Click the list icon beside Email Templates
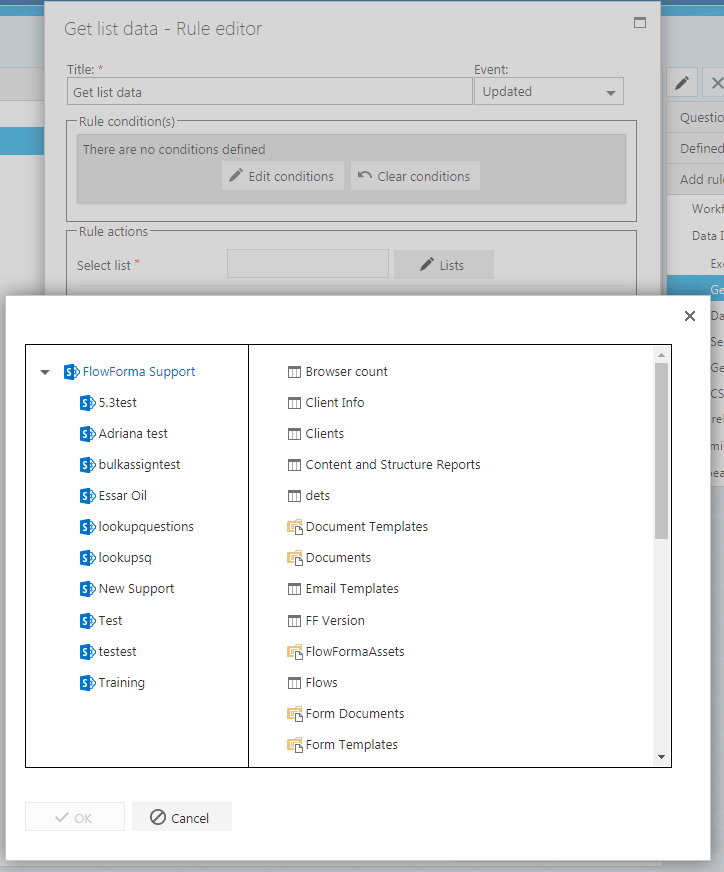The image size is (724, 872). click(294, 589)
